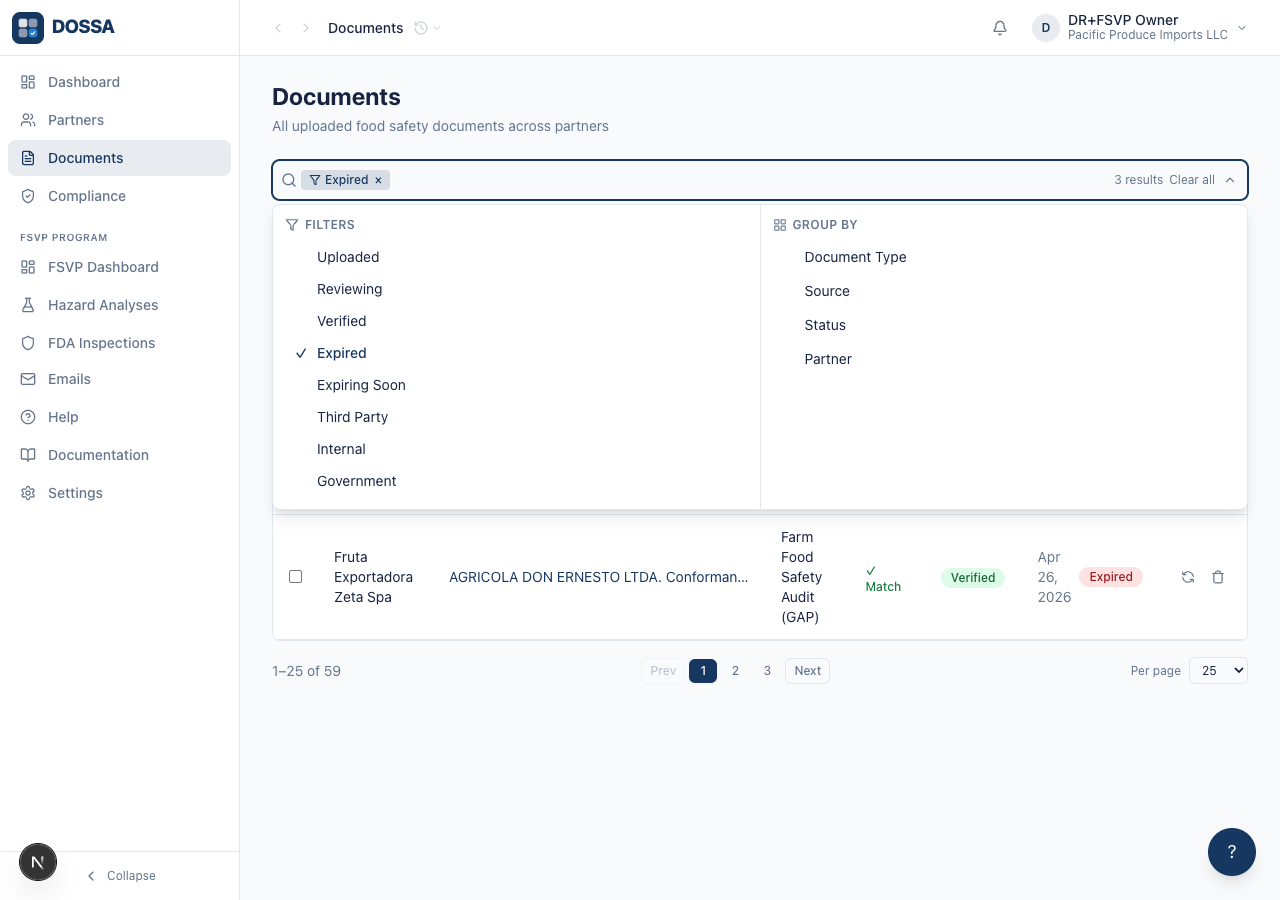Open the help question mark bubble
Viewport: 1280px width, 900px height.
1232,852
